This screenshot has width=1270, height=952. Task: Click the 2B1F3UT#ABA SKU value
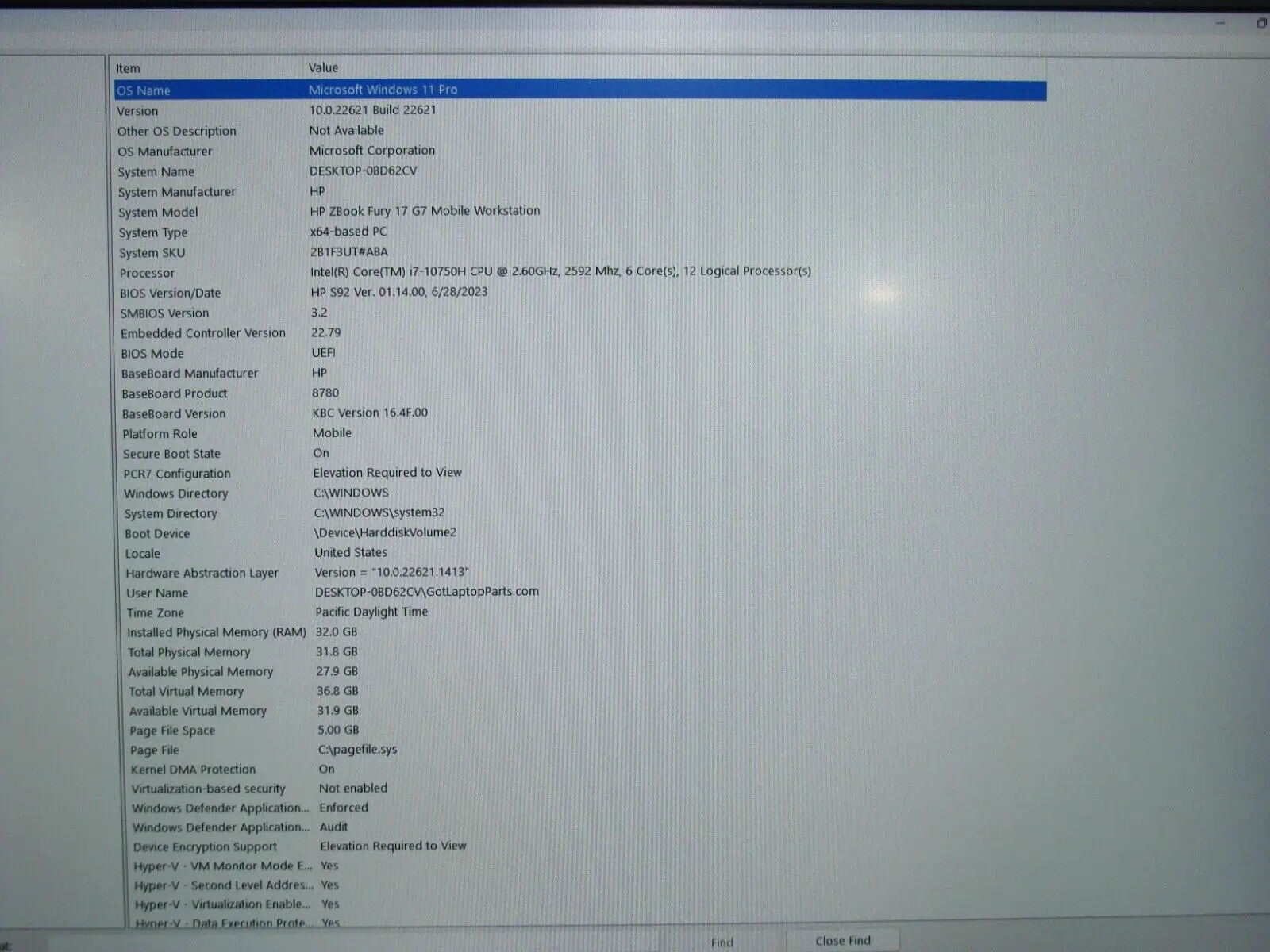tap(349, 251)
